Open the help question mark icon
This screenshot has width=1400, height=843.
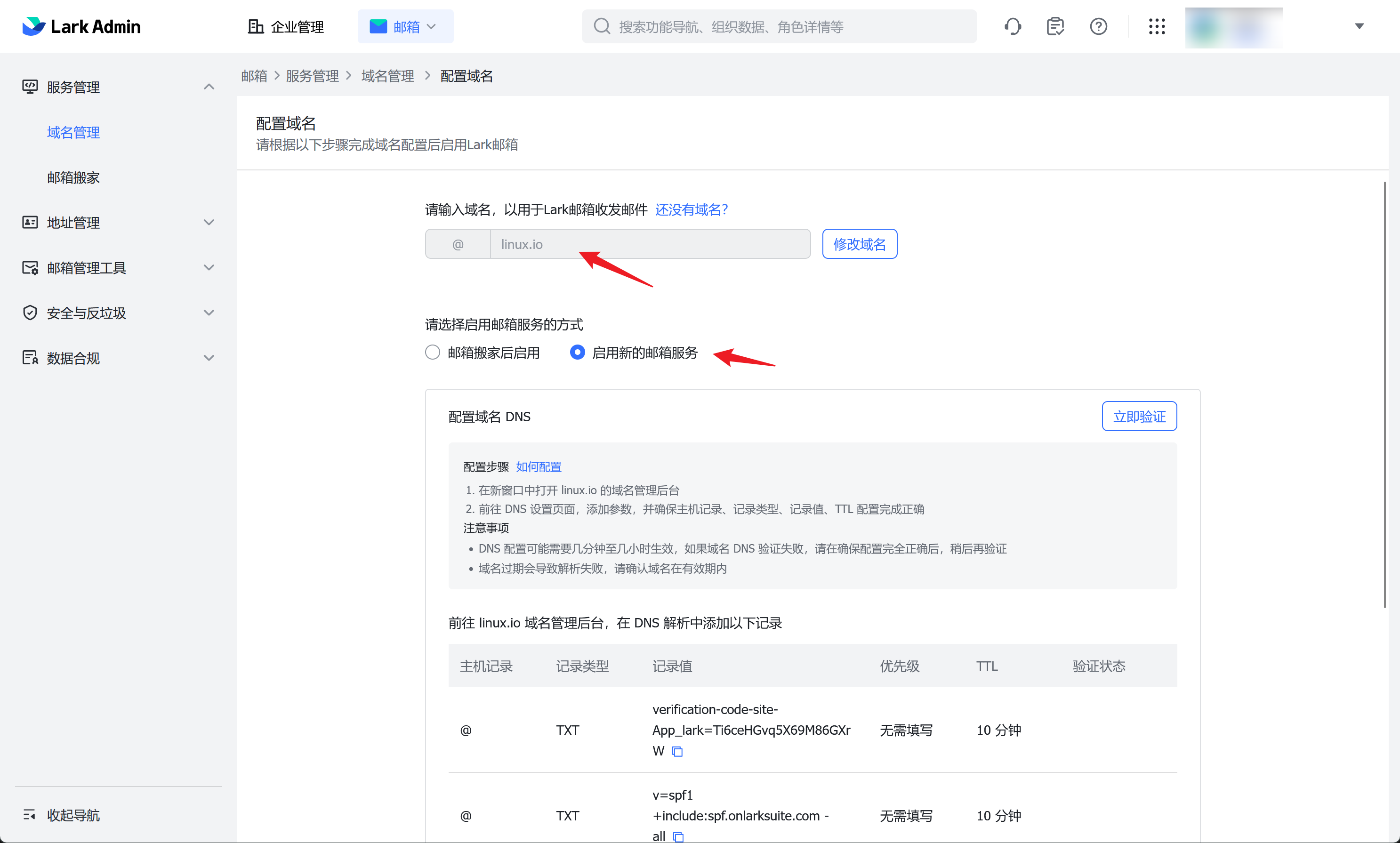pos(1098,26)
